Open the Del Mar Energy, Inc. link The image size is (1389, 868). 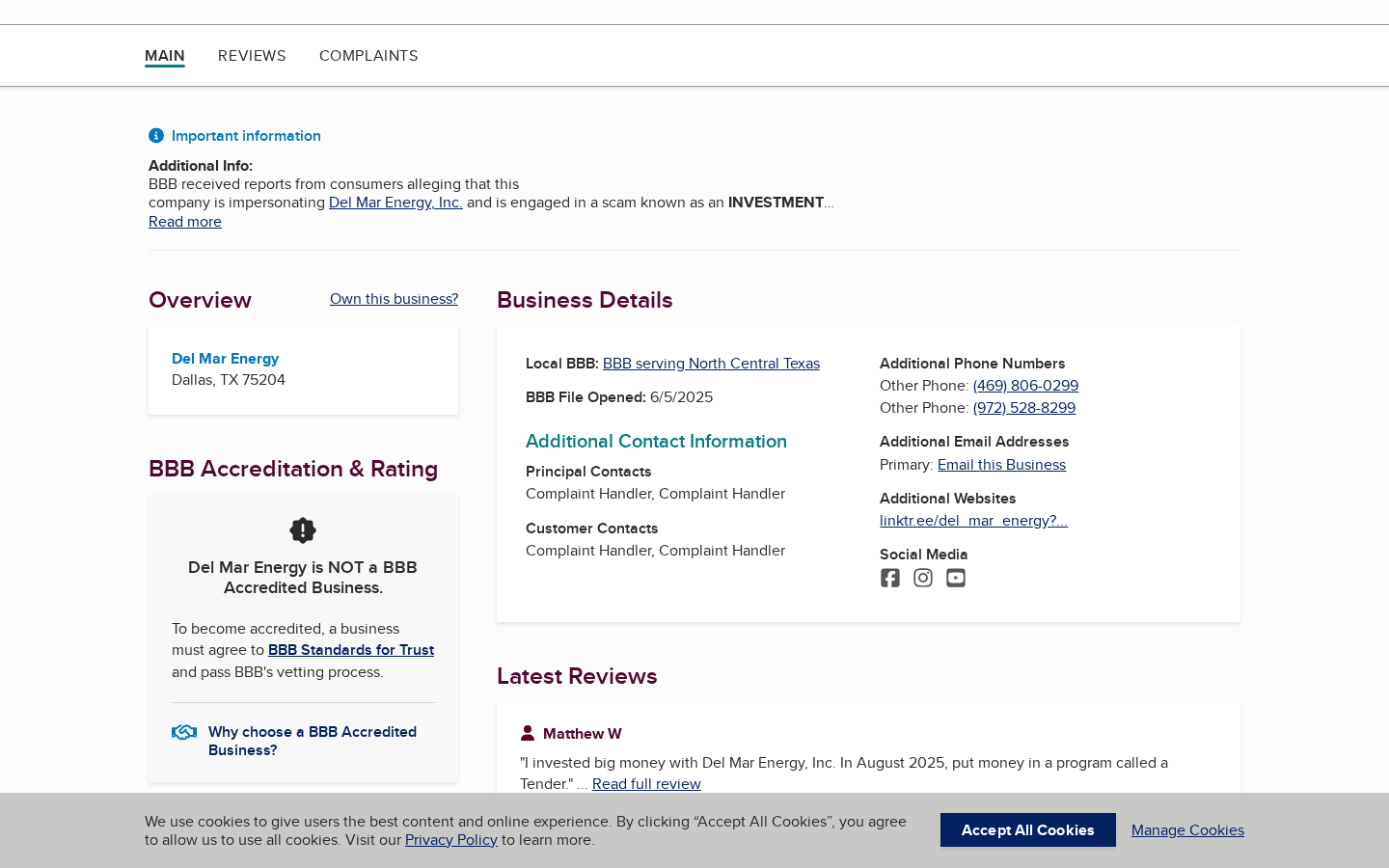395,203
